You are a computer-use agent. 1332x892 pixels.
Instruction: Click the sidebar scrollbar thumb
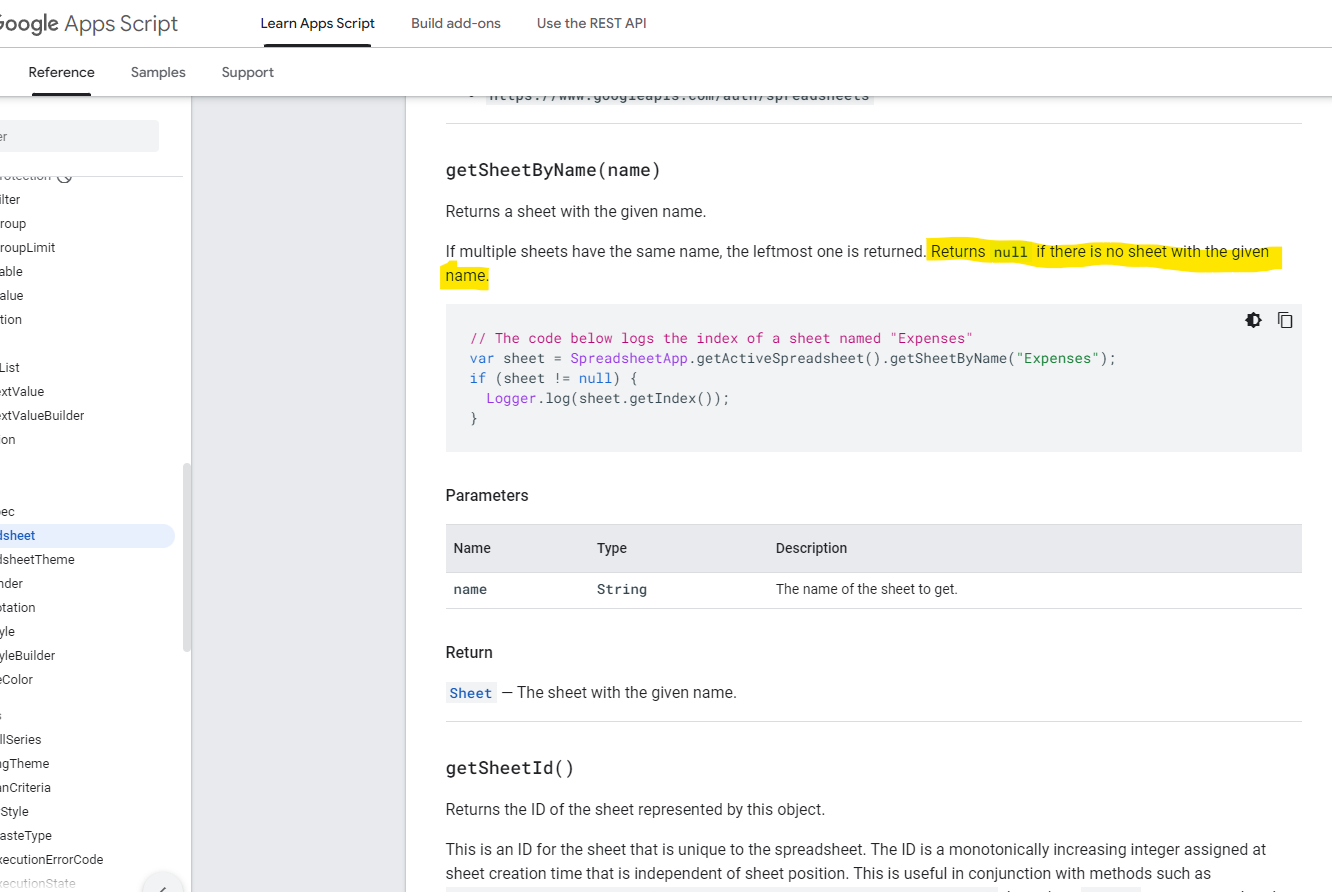(186, 550)
